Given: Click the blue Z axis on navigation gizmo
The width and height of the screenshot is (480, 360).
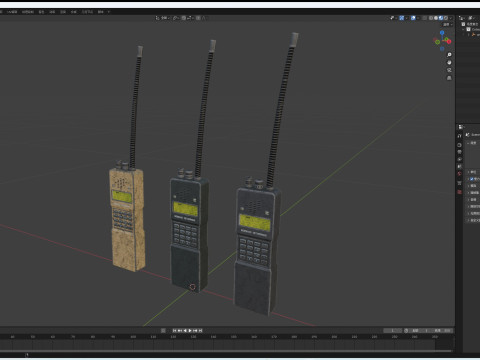Looking at the screenshot, I should point(442,33).
